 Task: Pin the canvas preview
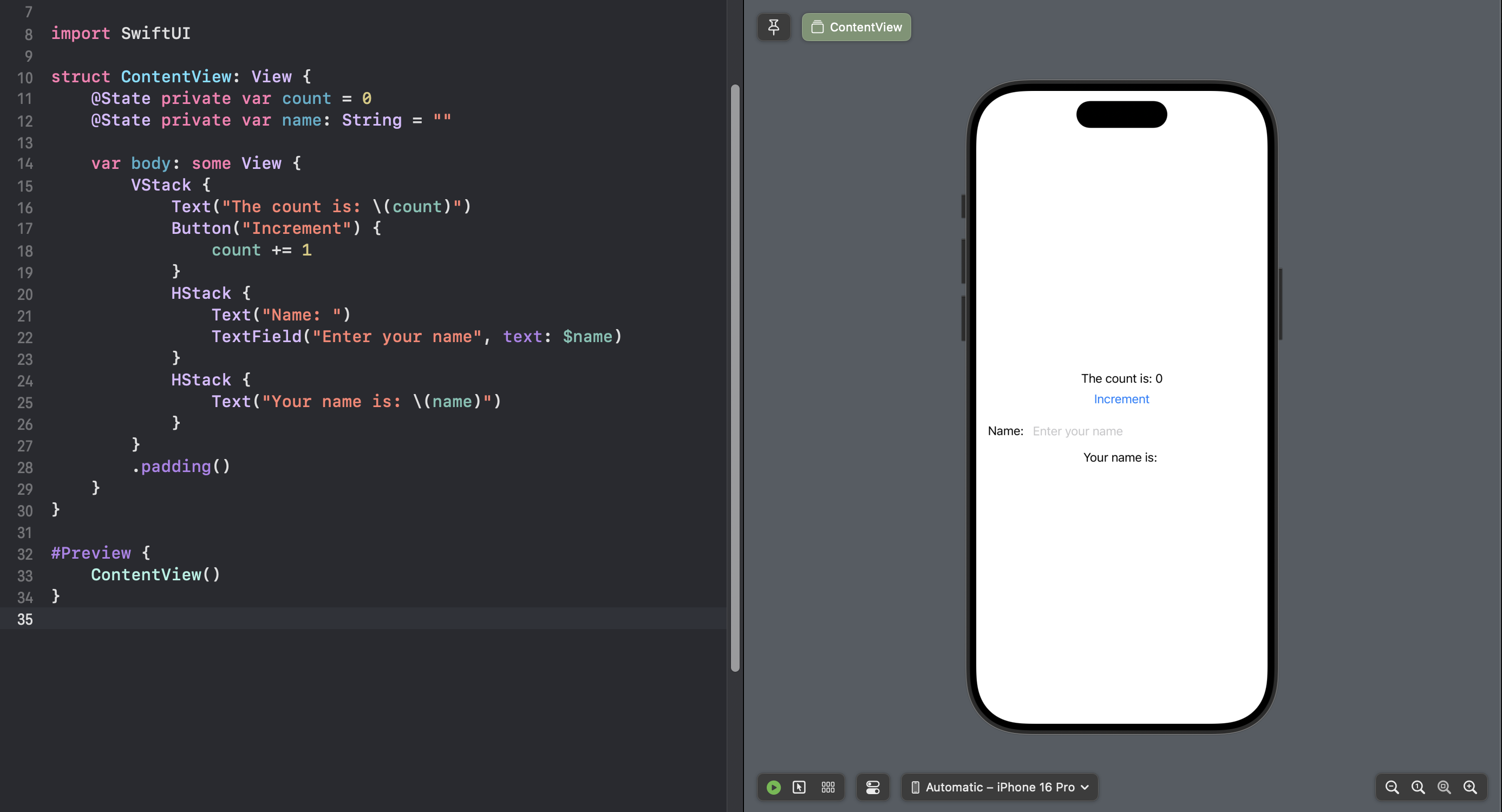tap(773, 27)
